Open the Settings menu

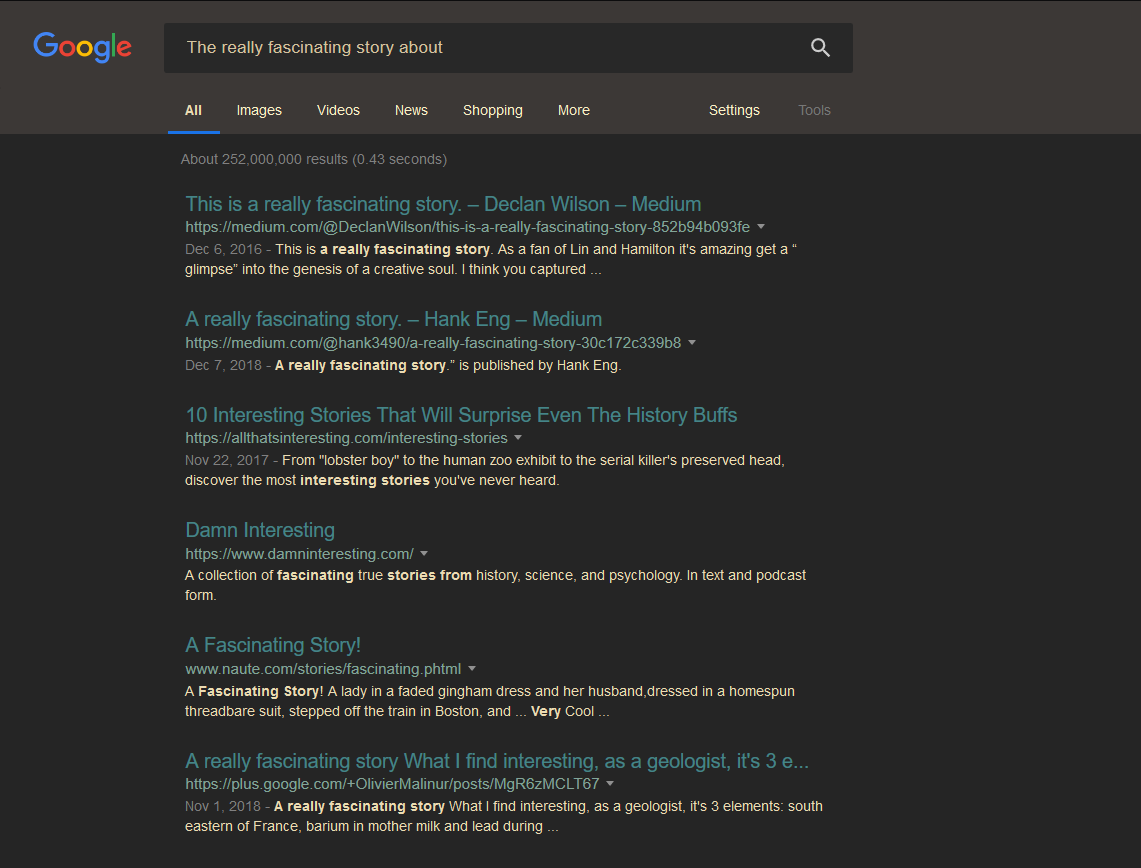click(x=734, y=110)
